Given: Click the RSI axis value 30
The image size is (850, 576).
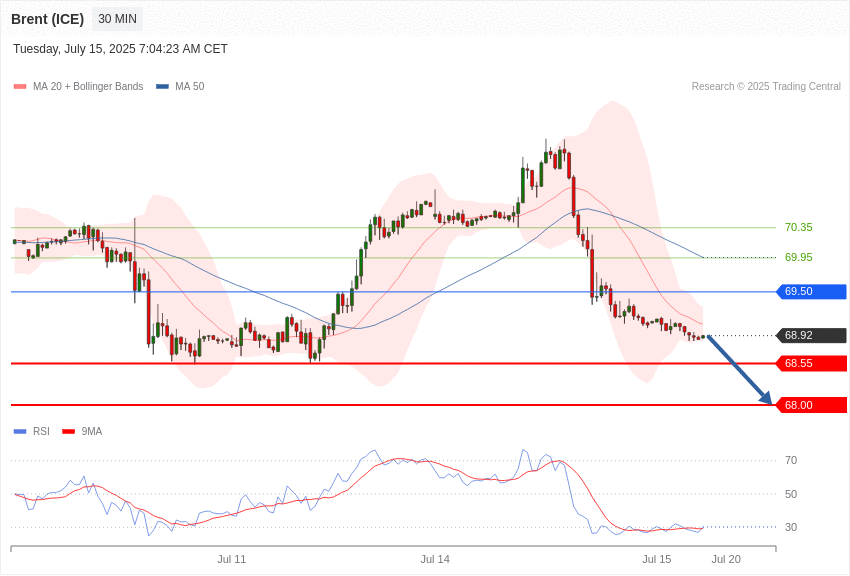Looking at the screenshot, I should coord(791,527).
